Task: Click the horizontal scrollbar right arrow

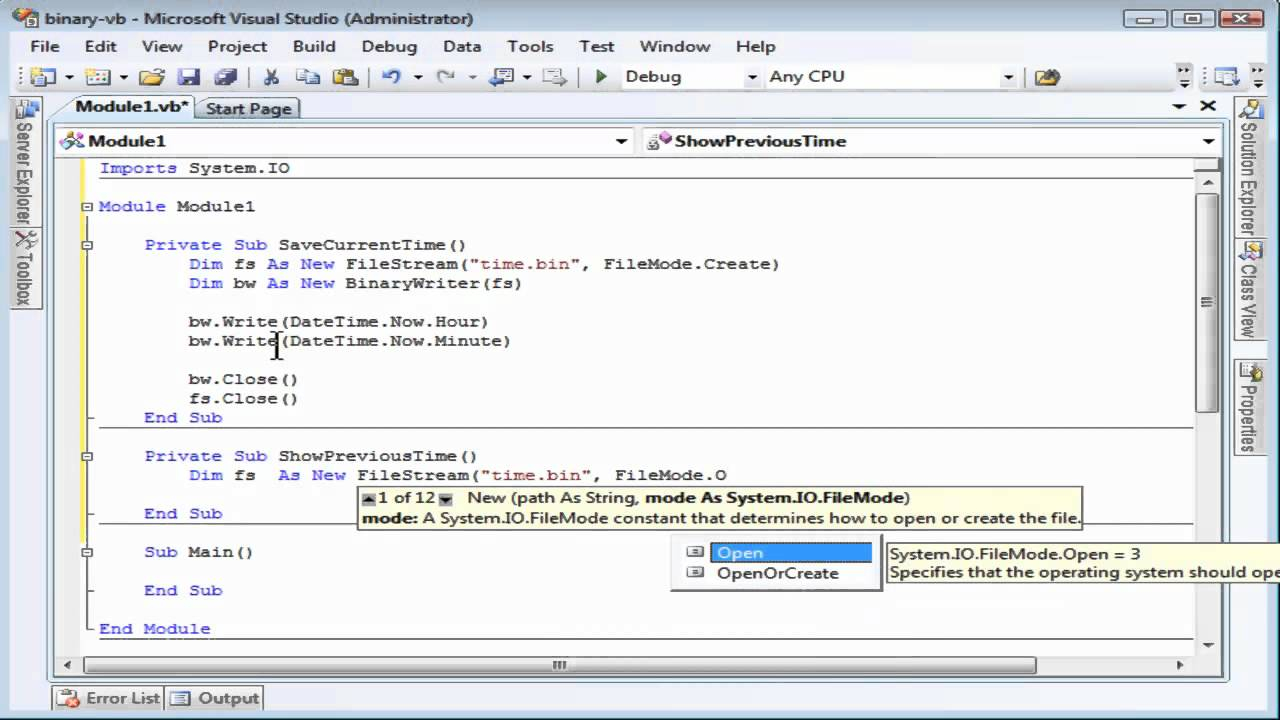Action: coord(1180,665)
